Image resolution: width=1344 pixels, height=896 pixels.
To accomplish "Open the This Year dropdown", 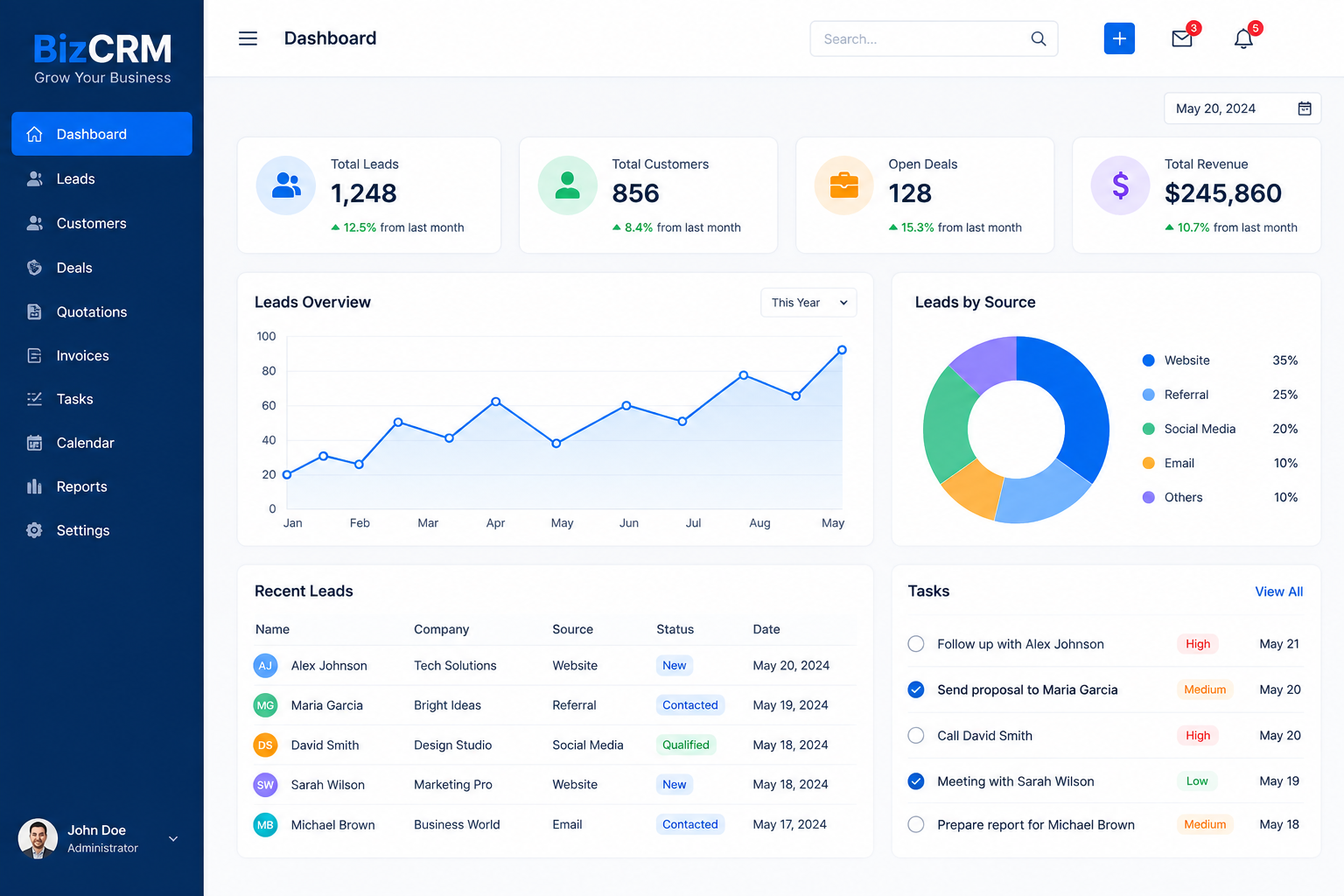I will 808,303.
